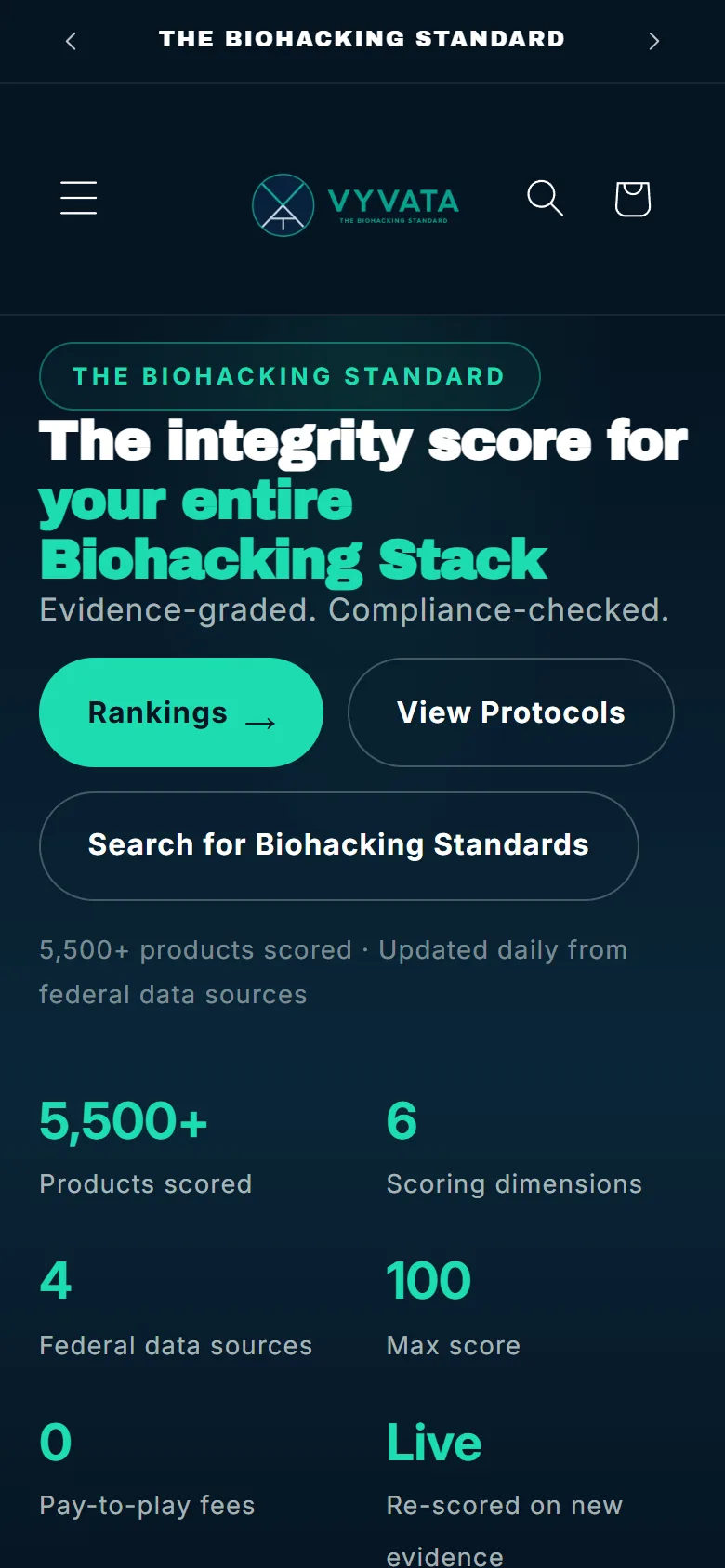
Task: Click the Updated daily from federal sources text
Action: (x=333, y=972)
